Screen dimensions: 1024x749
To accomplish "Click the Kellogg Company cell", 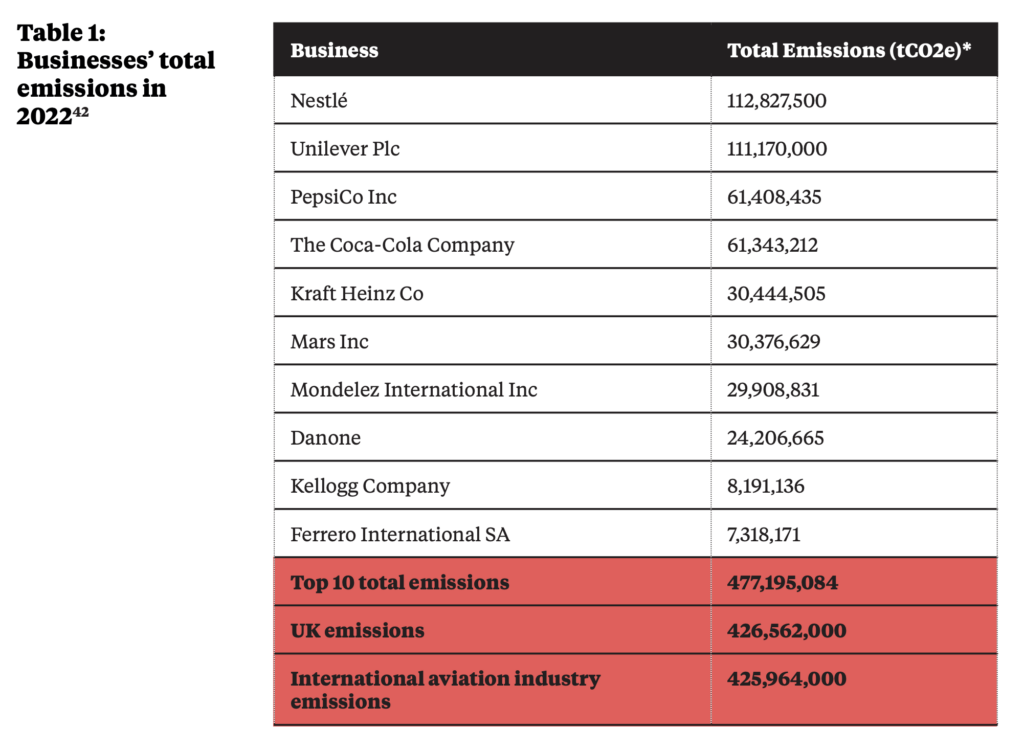I will pos(370,486).
